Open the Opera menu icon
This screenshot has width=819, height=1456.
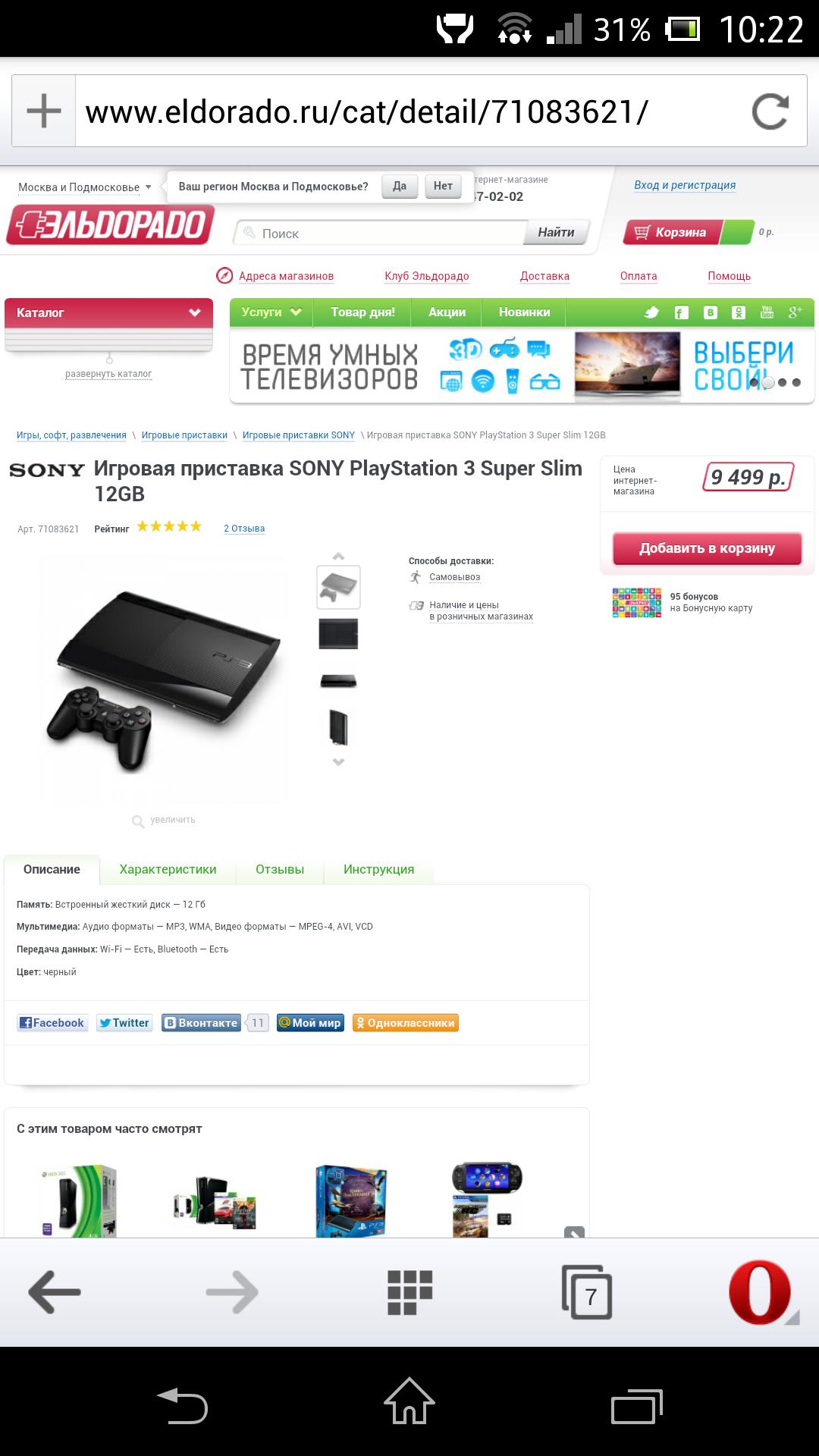tap(762, 1293)
